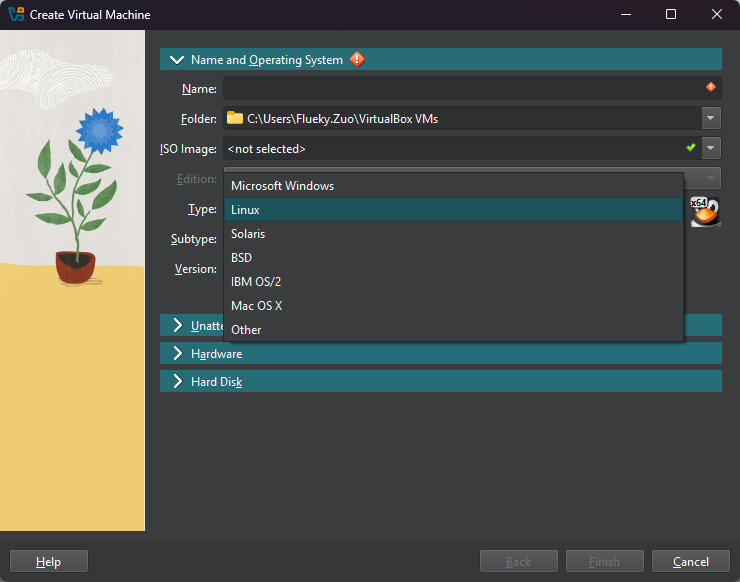Viewport: 740px width, 582px height.
Task: Open the Folder dropdown arrow
Action: (x=711, y=118)
